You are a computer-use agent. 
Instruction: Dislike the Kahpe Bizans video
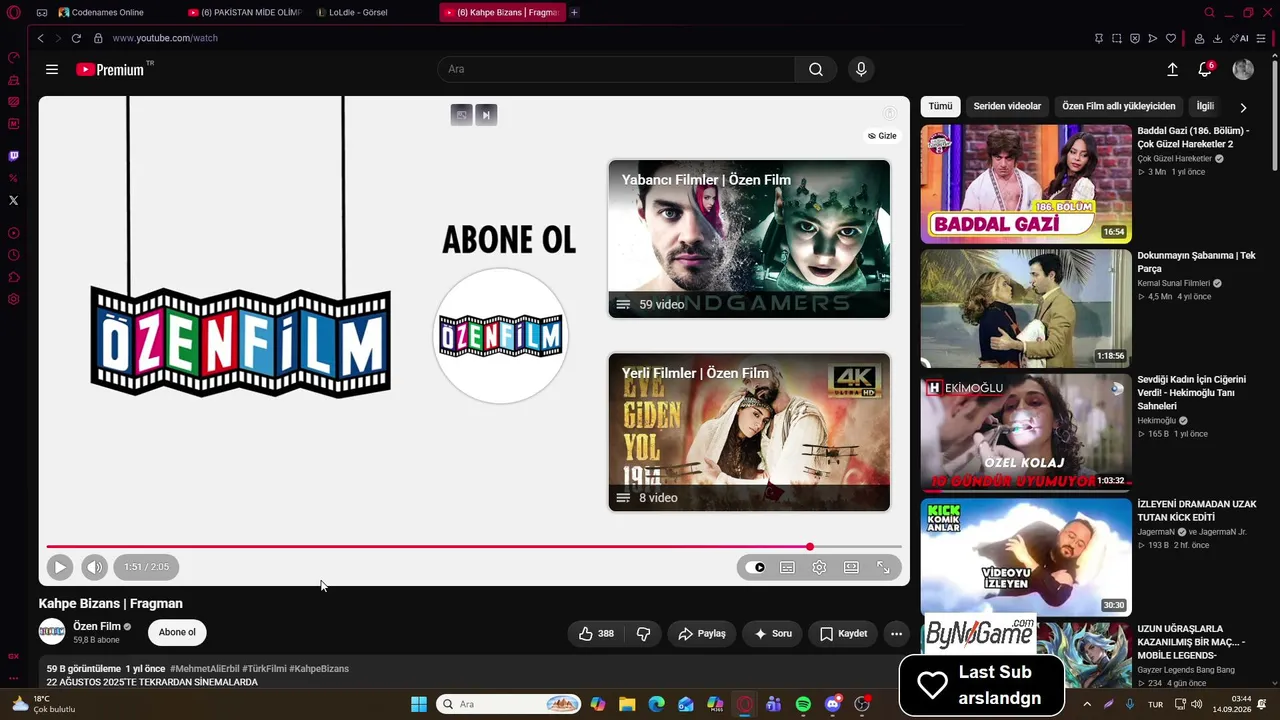coord(643,633)
